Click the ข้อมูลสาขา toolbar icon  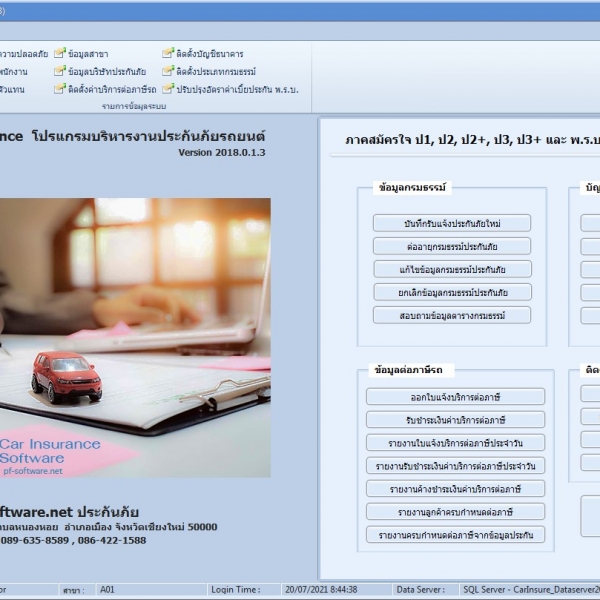click(x=61, y=53)
